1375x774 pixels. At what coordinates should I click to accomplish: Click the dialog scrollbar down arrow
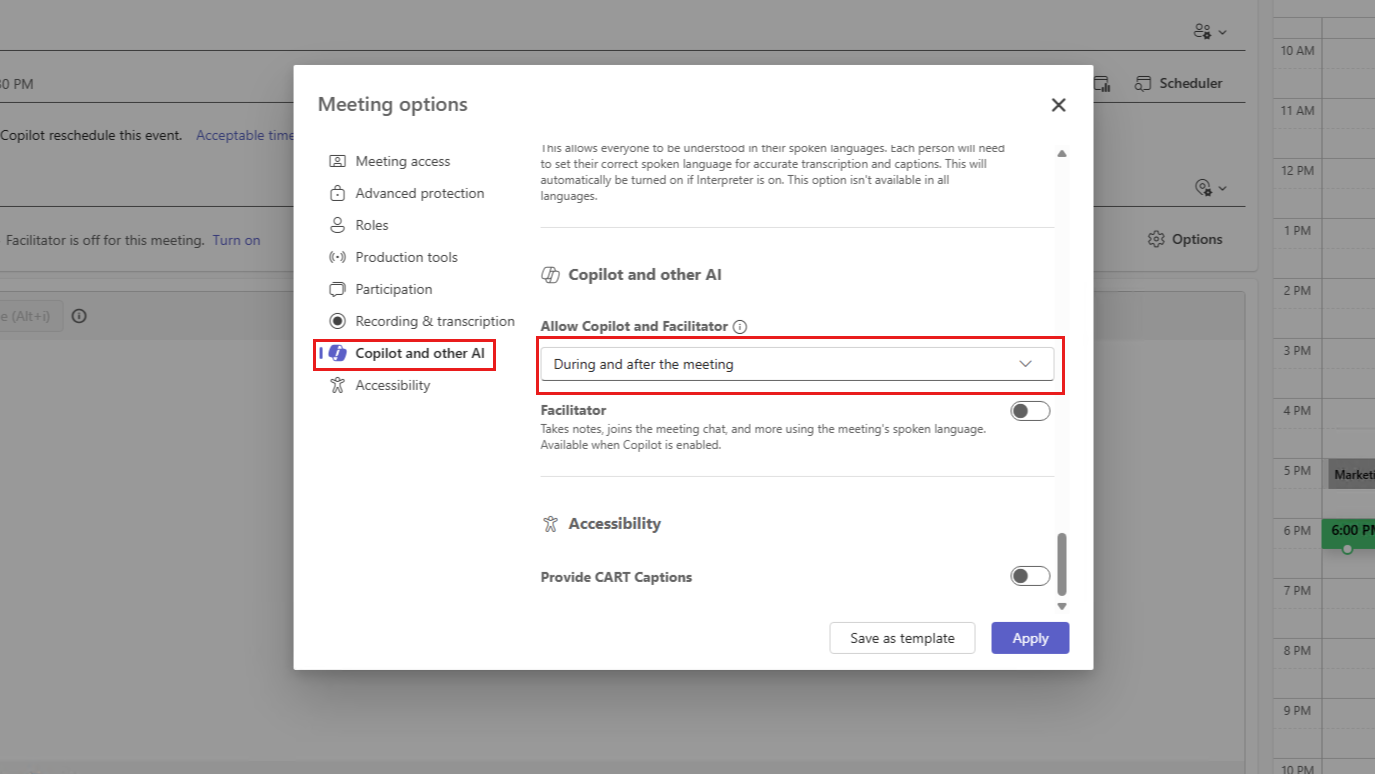(x=1062, y=606)
